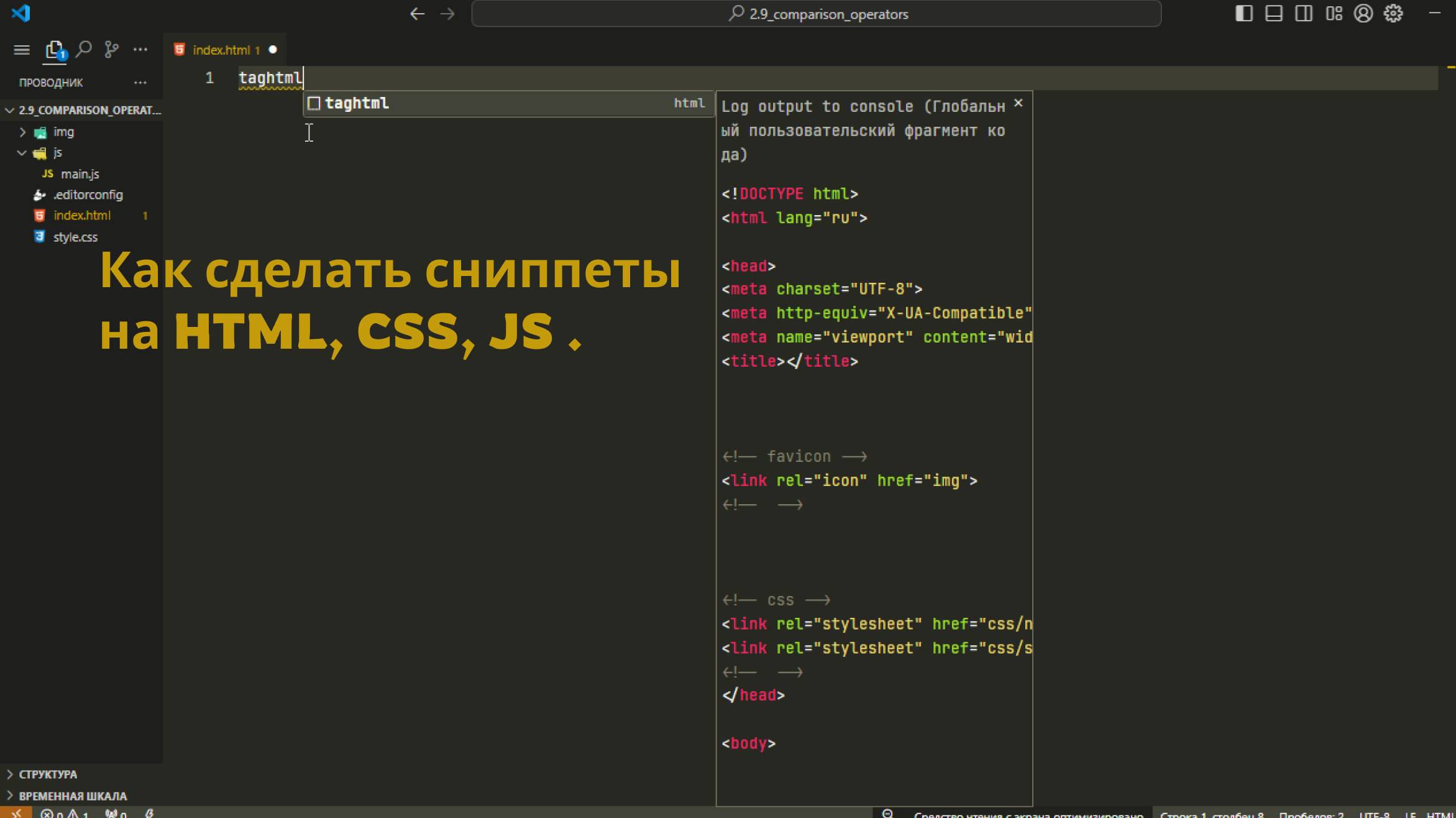
Task: Change indentation via Пробелов: 2
Action: click(x=1311, y=814)
